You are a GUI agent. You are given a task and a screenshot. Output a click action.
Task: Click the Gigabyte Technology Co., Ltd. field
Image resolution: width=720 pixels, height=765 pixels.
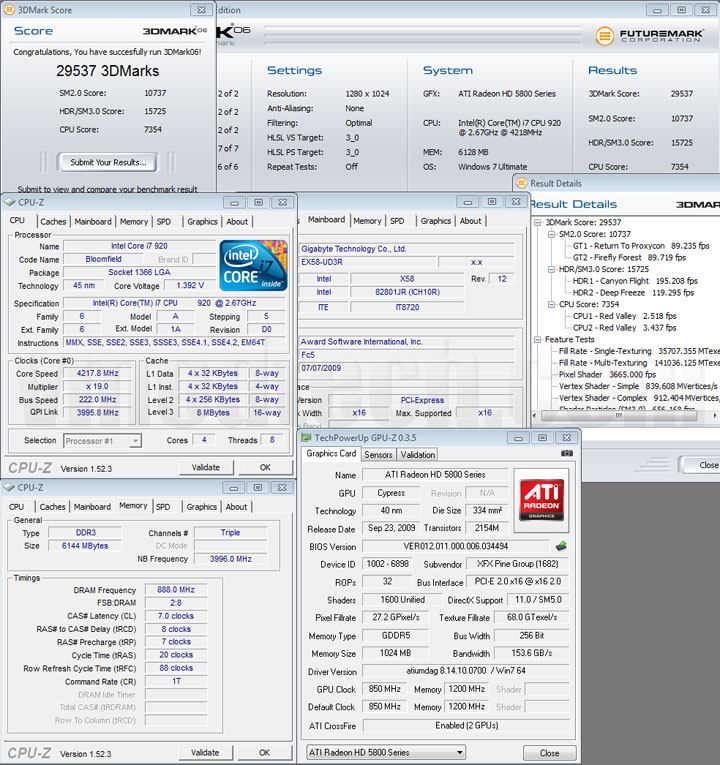(x=406, y=249)
